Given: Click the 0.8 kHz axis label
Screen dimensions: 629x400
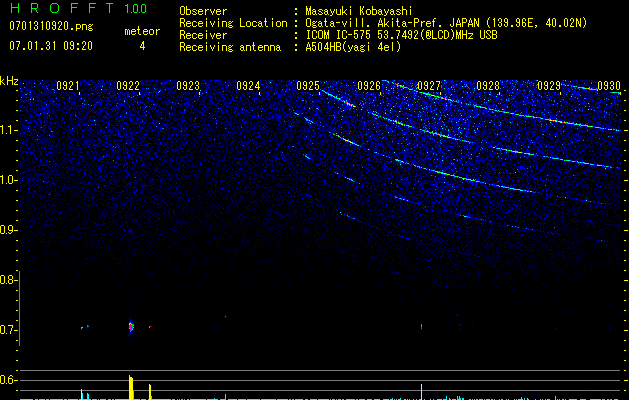Looking at the screenshot, I should 7,280.
